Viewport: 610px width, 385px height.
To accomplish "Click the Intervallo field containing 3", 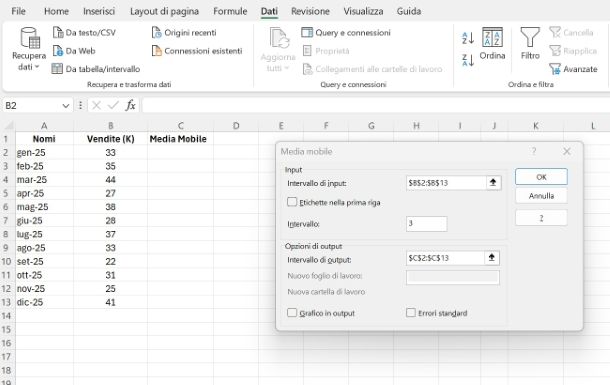I will pyautogui.click(x=426, y=224).
